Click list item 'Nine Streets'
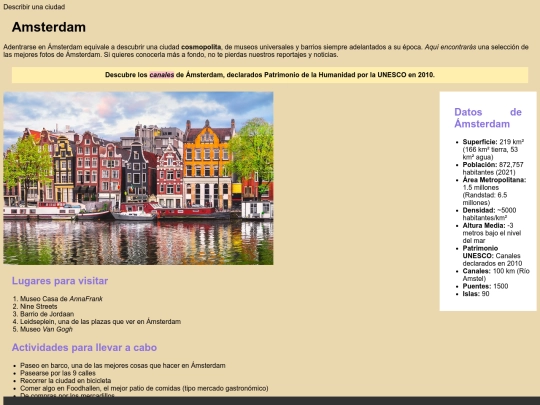Viewport: 540px width, 405px height. [39, 306]
